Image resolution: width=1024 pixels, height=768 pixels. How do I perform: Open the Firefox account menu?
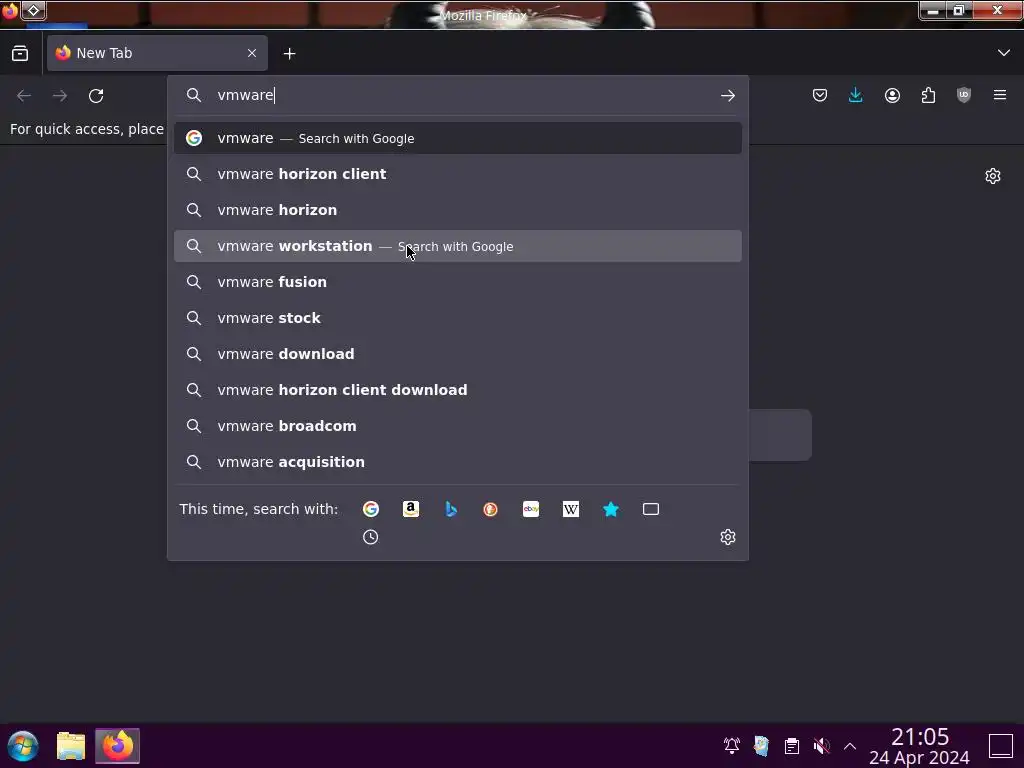892,95
